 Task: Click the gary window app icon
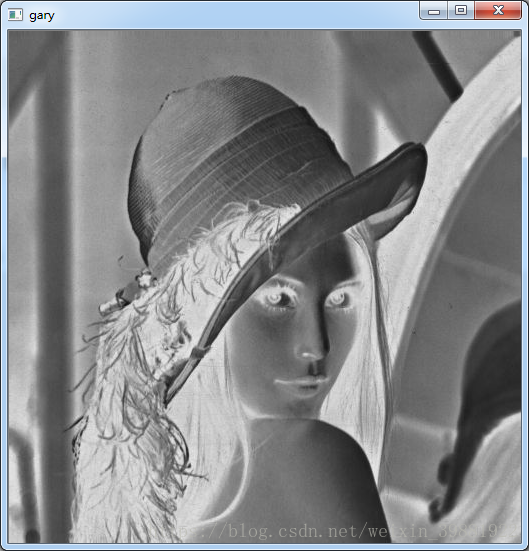click(x=15, y=15)
